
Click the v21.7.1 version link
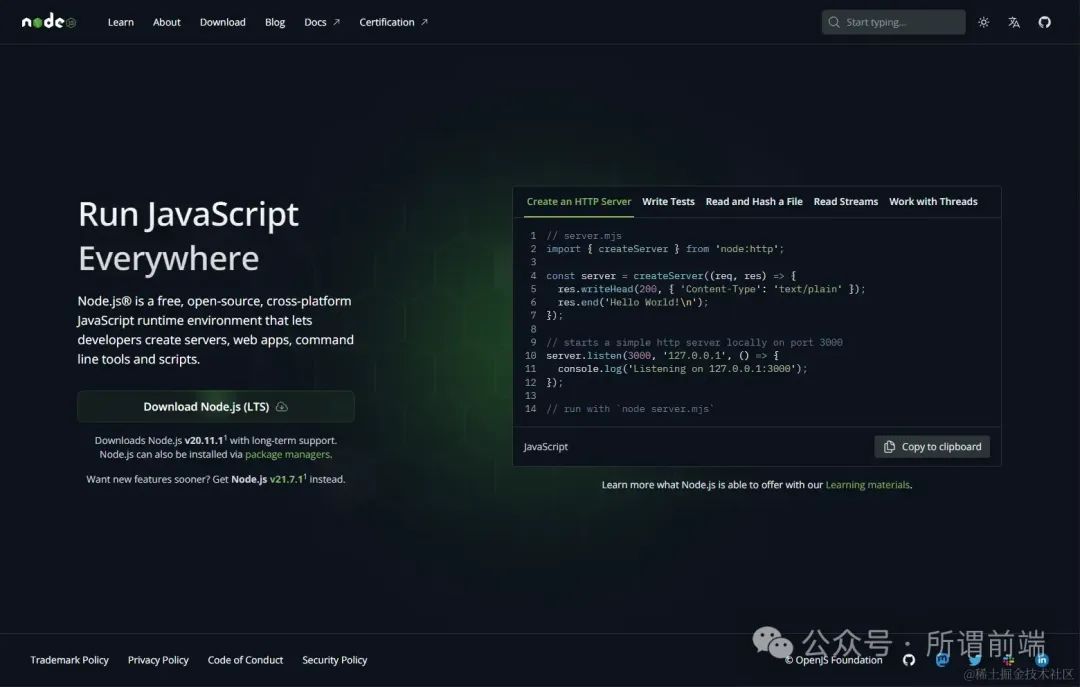[x=287, y=479]
